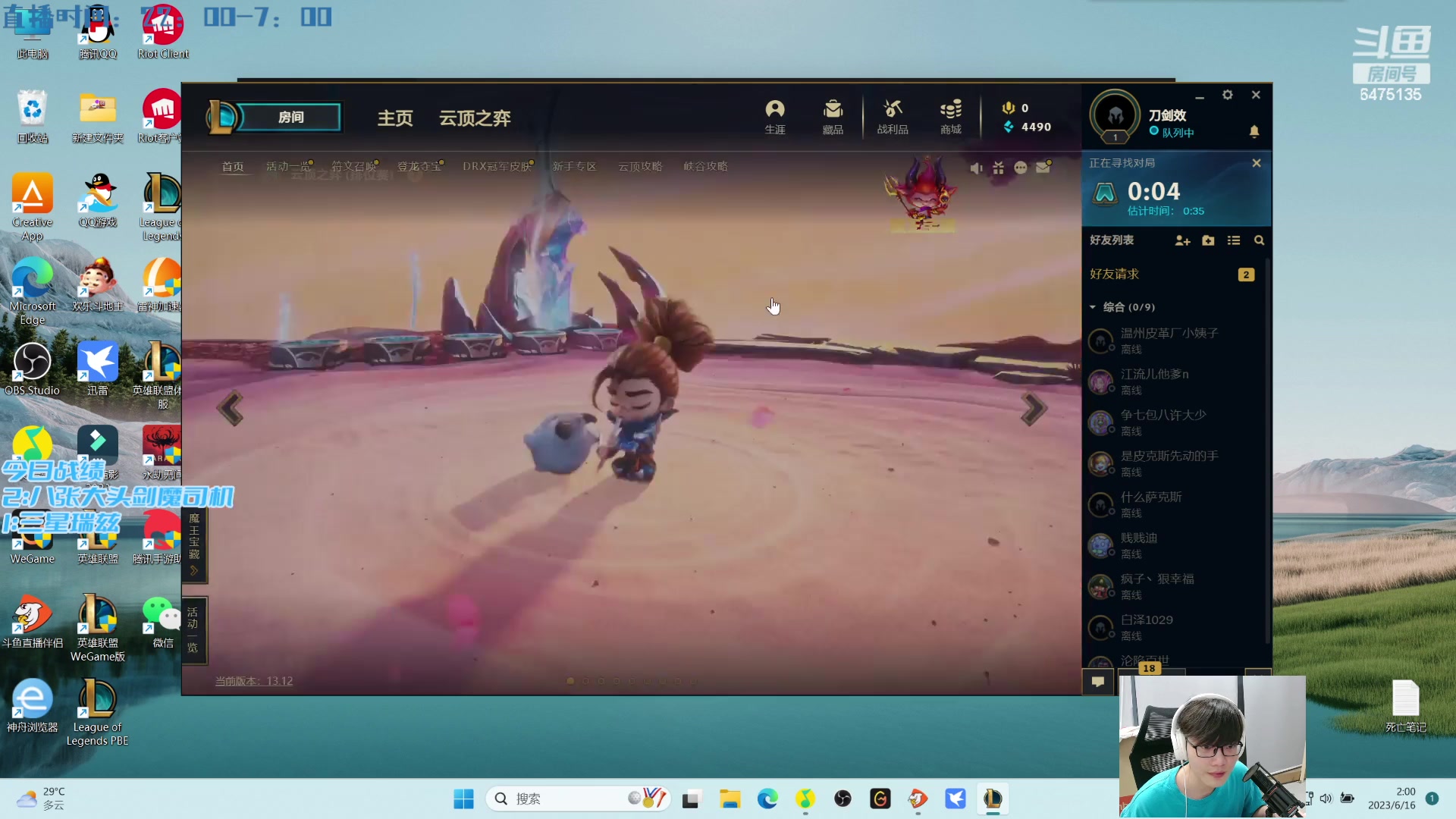Screen dimensions: 1456x819
Task: Expand the 魔王宝藏 side tab
Action: [194, 545]
